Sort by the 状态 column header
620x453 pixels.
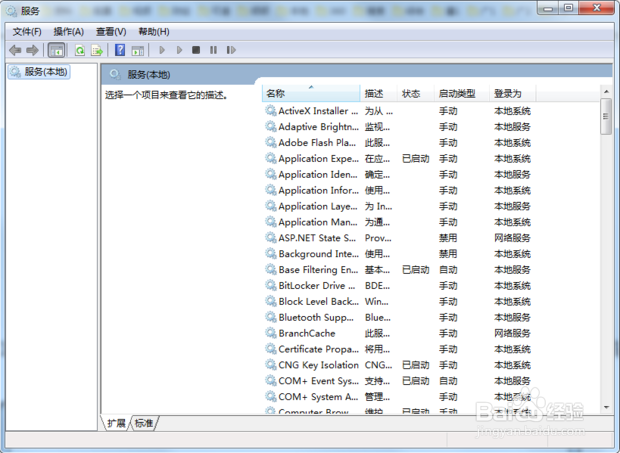pyautogui.click(x=416, y=94)
